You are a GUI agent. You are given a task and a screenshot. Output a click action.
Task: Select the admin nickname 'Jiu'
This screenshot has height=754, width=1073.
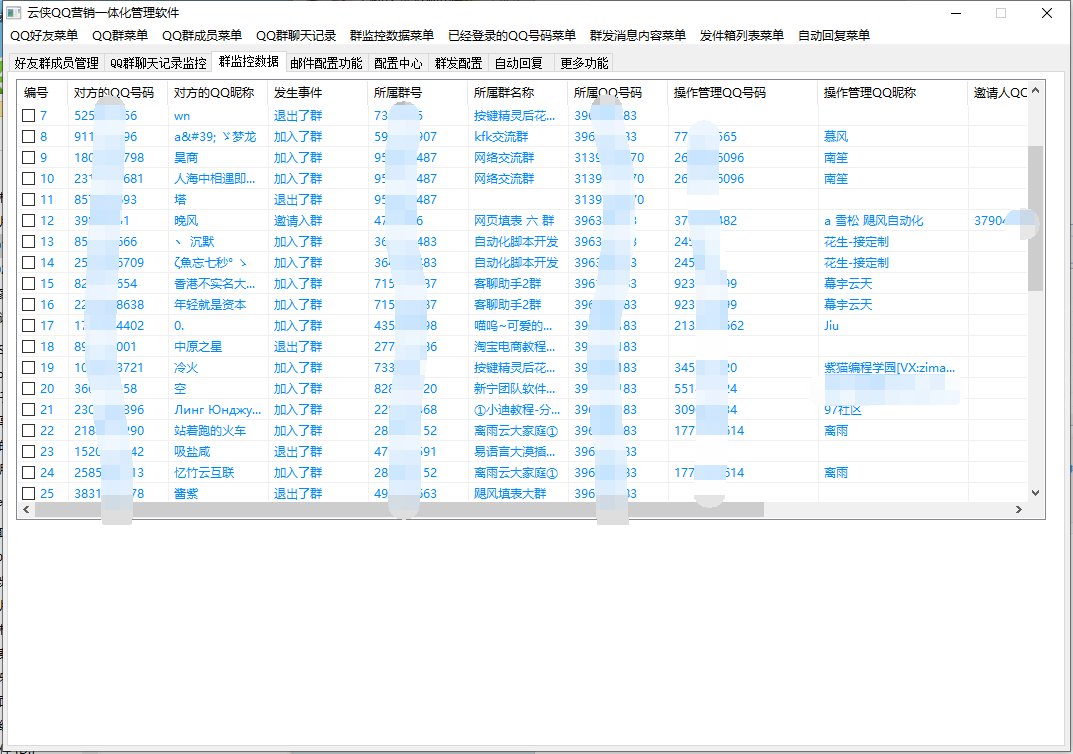pyautogui.click(x=831, y=326)
